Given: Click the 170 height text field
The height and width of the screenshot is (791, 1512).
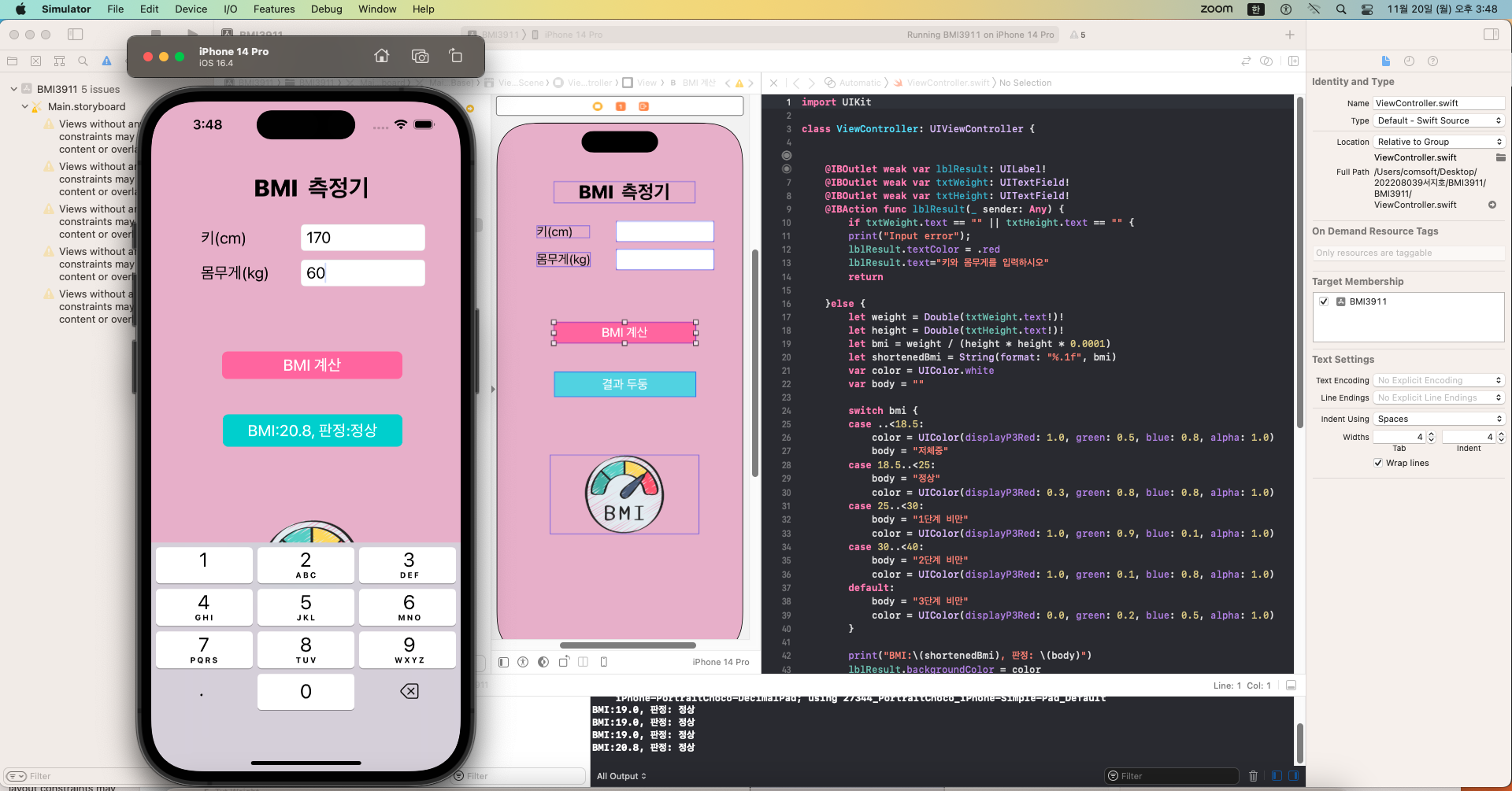Looking at the screenshot, I should pos(363,238).
